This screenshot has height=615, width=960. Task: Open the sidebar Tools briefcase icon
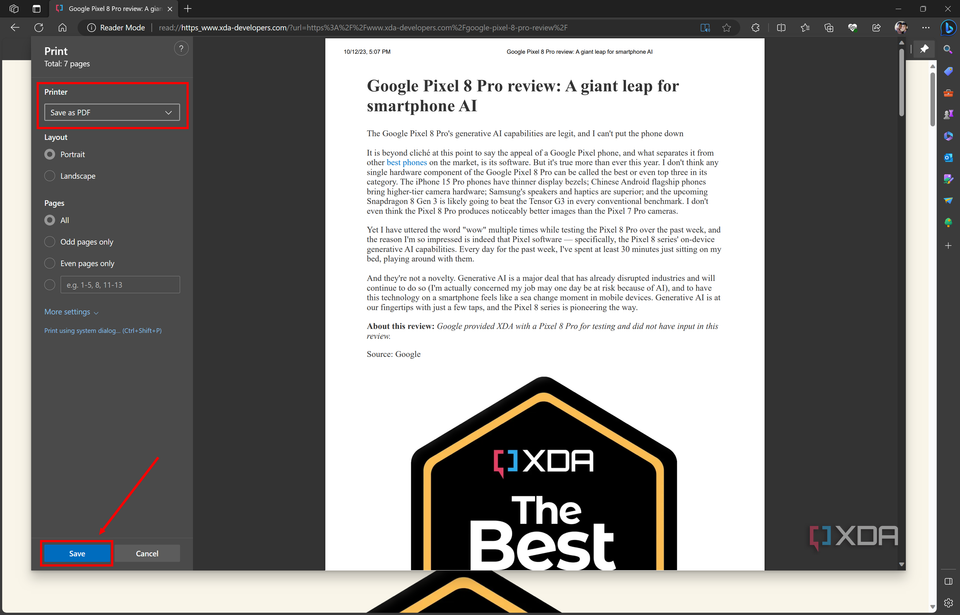[948, 93]
